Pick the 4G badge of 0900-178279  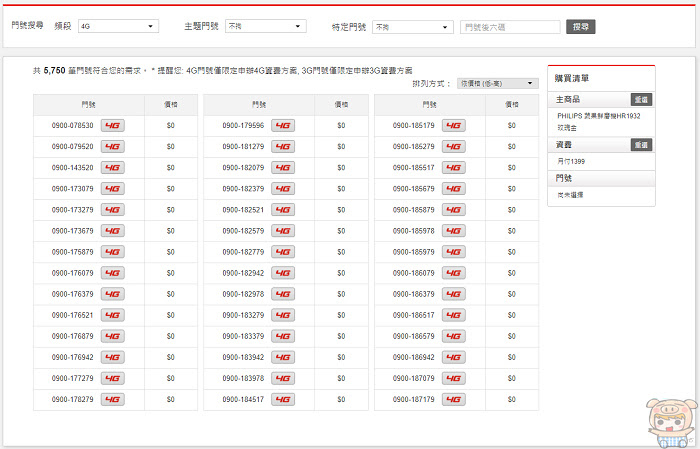point(112,399)
